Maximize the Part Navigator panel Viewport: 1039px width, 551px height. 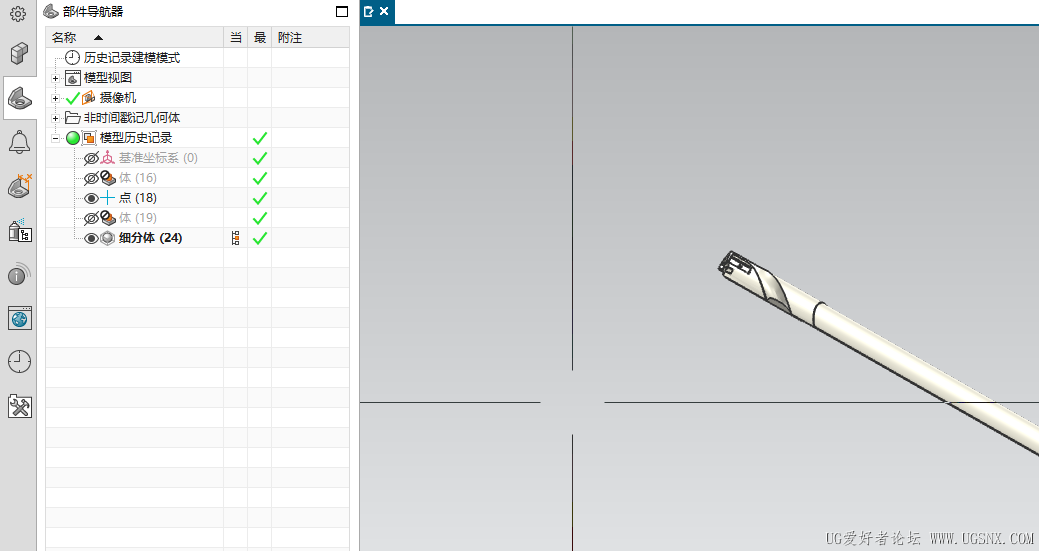point(342,11)
